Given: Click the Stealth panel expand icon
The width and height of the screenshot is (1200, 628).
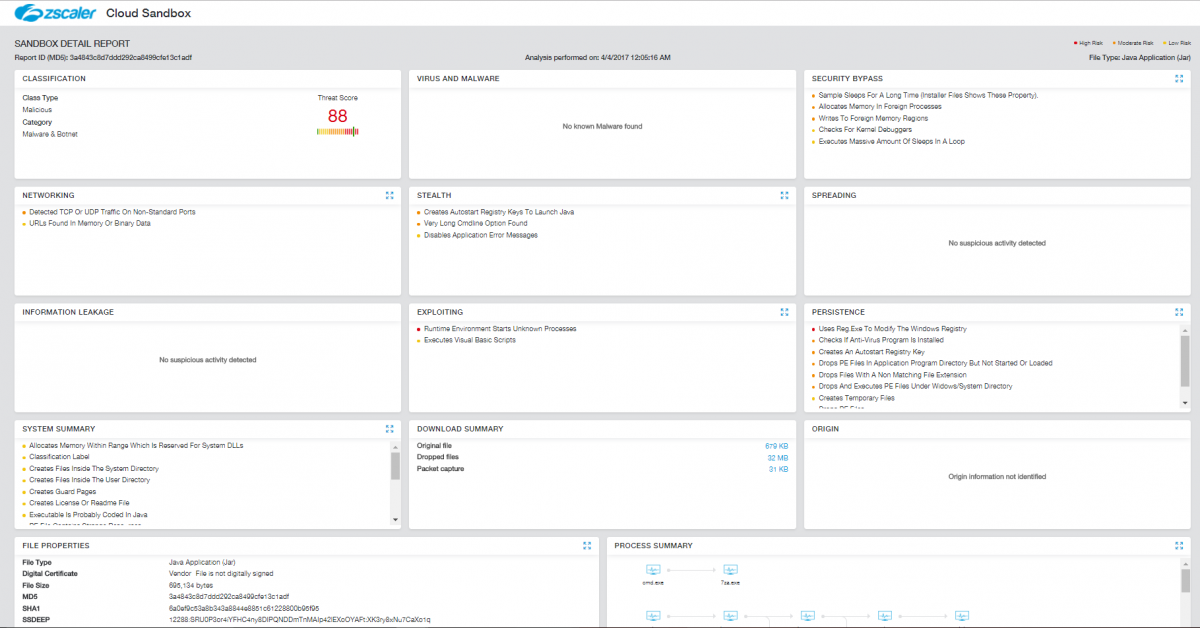Looking at the screenshot, I should pyautogui.click(x=784, y=195).
